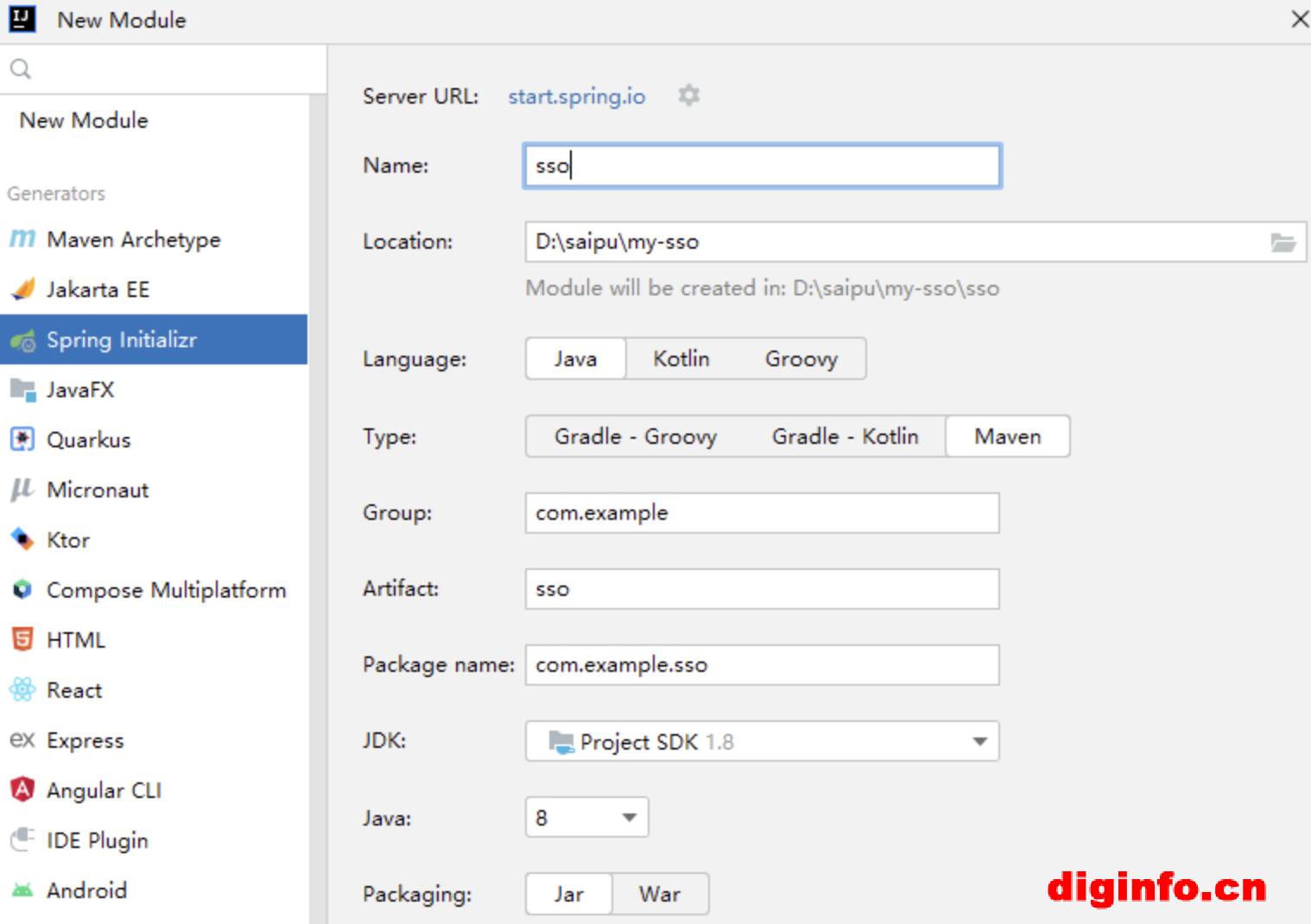The width and height of the screenshot is (1311, 924).
Task: Open server URL settings gear
Action: click(688, 95)
